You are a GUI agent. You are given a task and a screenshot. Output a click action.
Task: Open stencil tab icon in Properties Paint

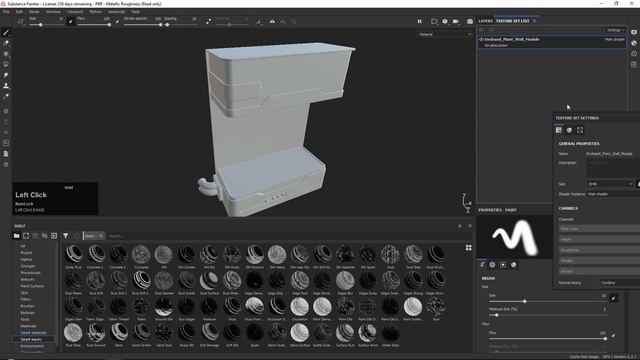[x=503, y=264]
